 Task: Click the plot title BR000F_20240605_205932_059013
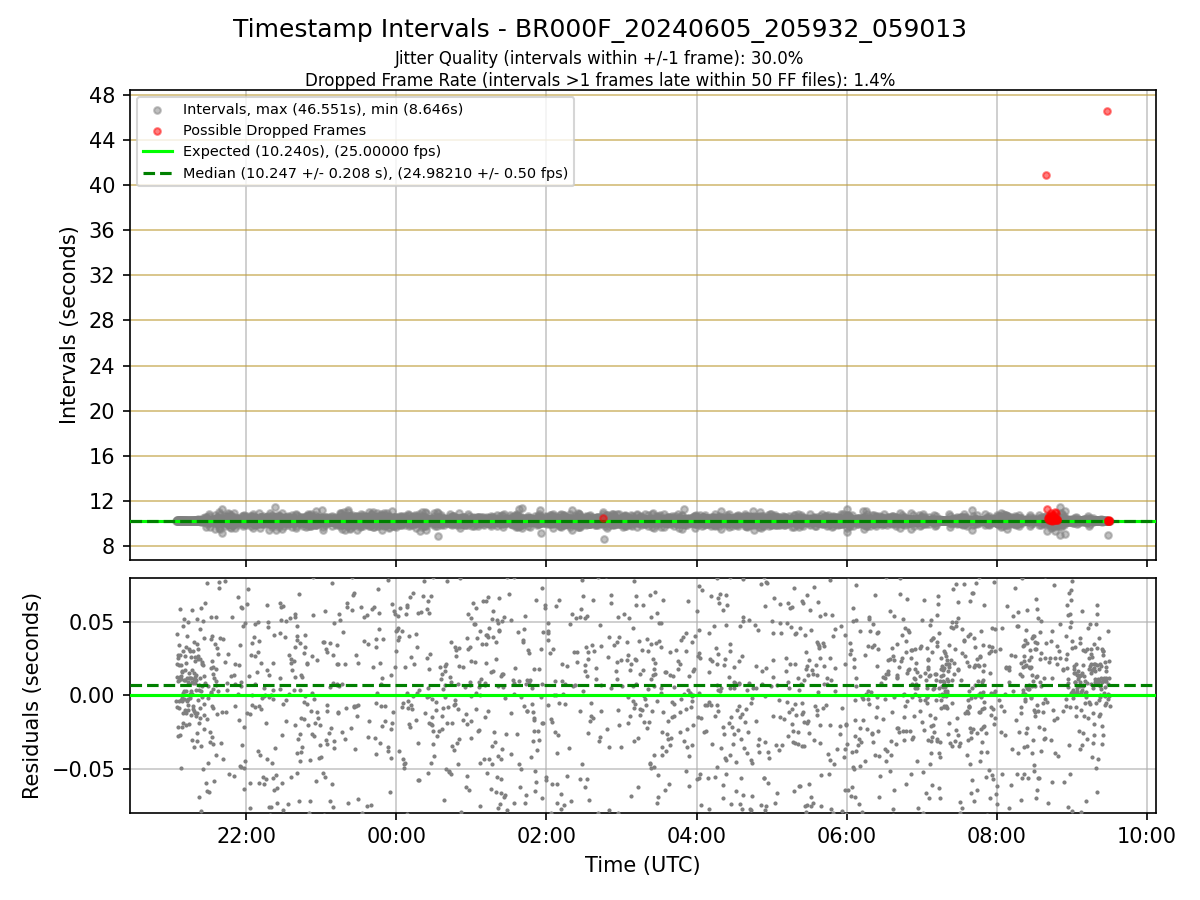tap(599, 29)
